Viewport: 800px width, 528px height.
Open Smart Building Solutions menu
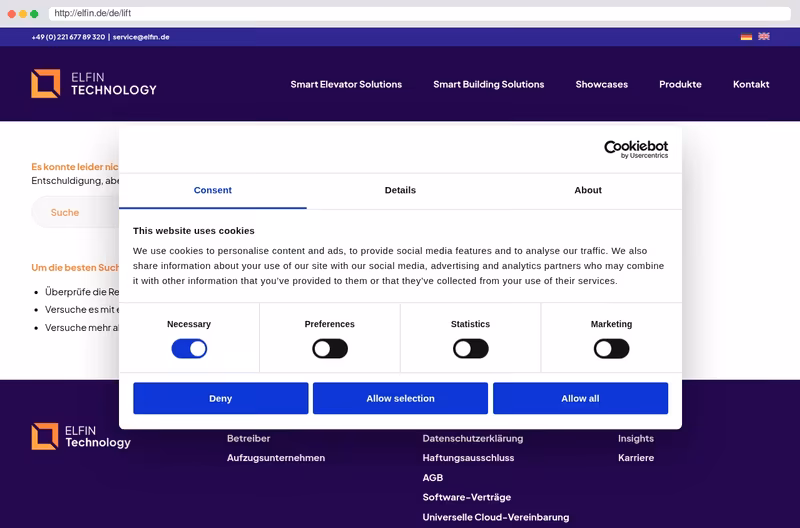[489, 85]
